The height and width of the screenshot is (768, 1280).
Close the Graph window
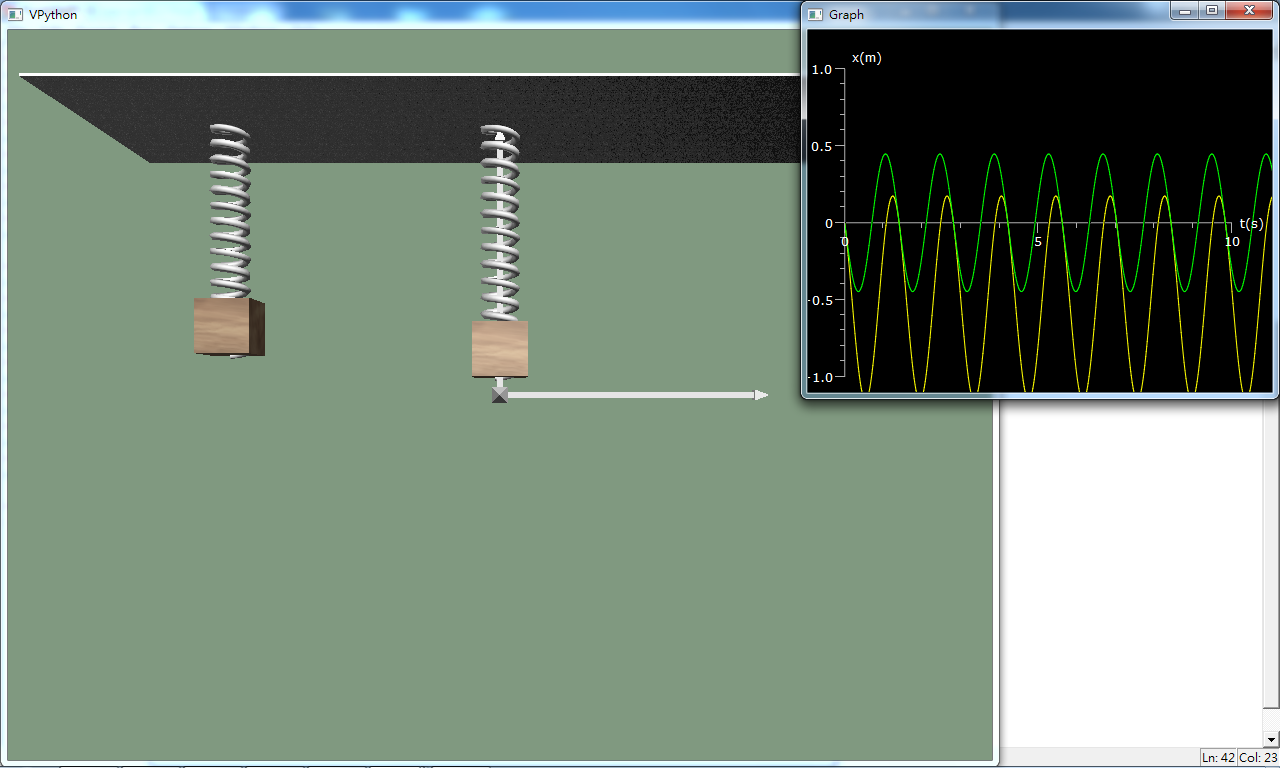[1249, 10]
